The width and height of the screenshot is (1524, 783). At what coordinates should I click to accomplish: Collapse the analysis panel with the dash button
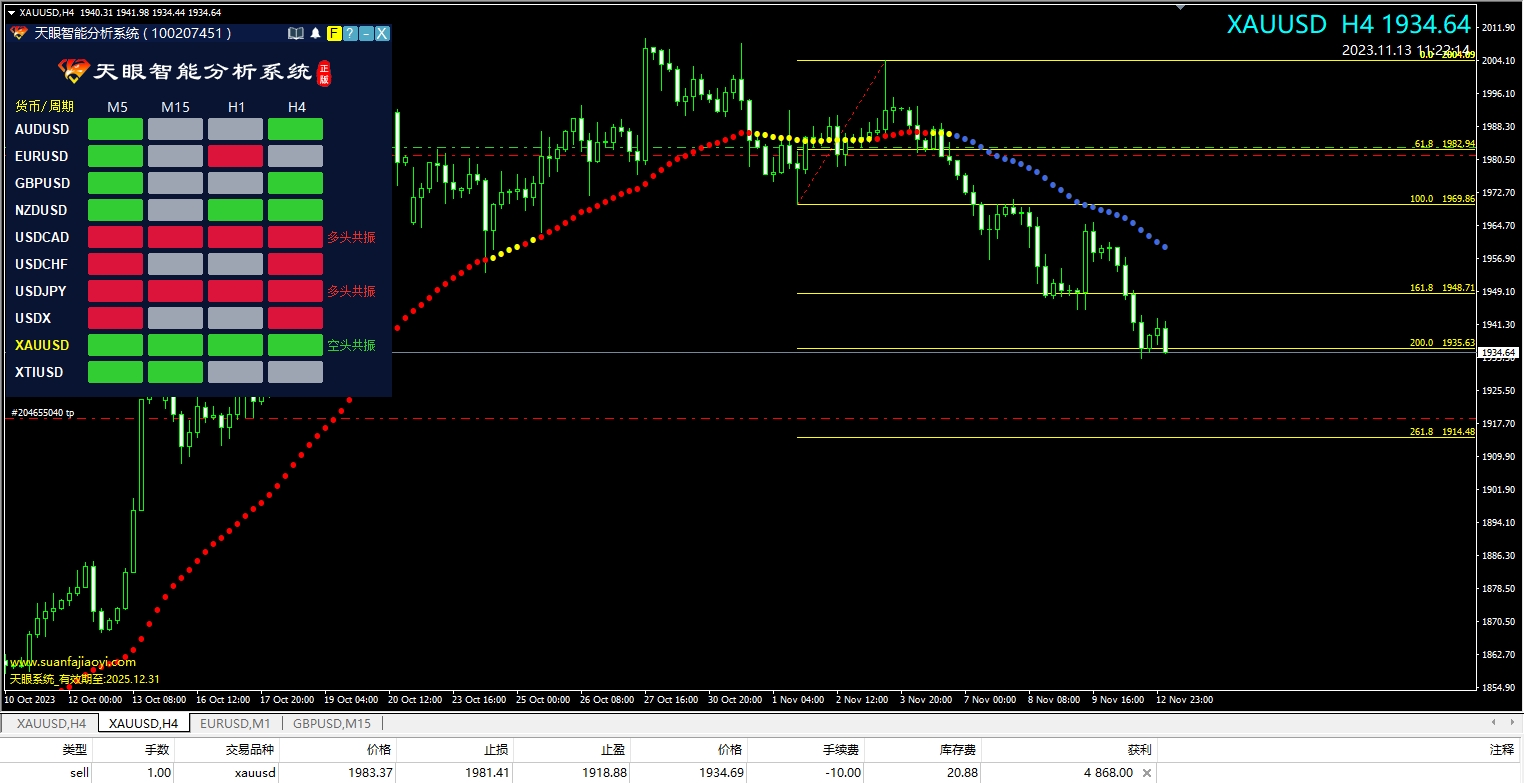366,33
